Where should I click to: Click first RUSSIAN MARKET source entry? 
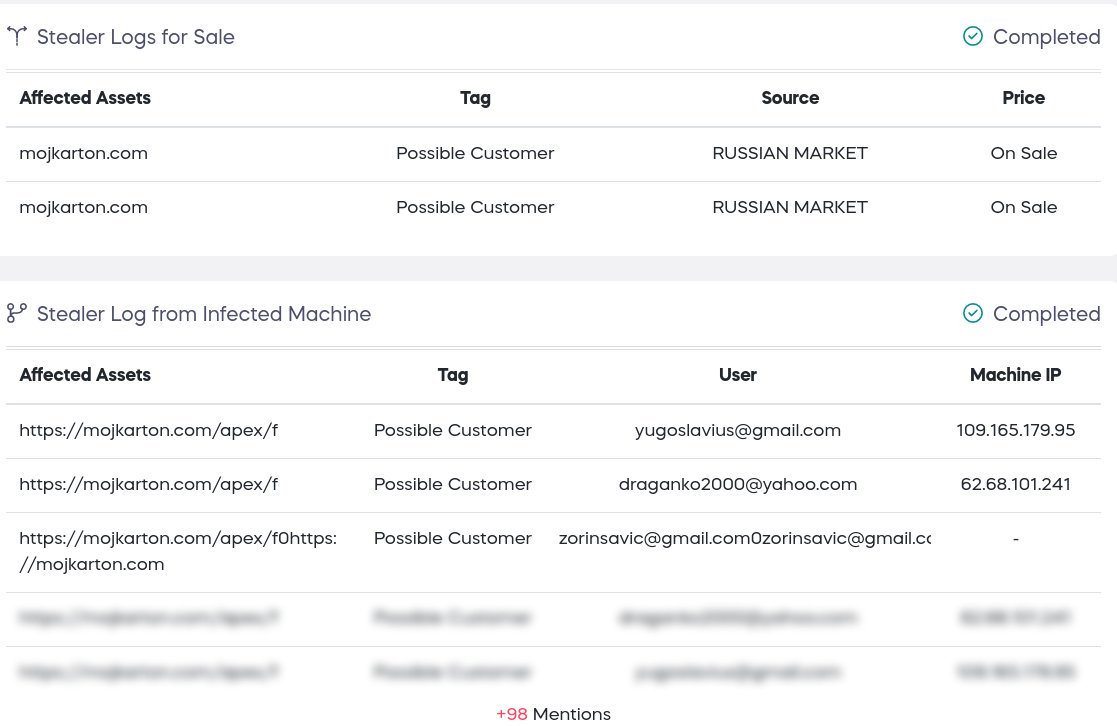[x=790, y=153]
